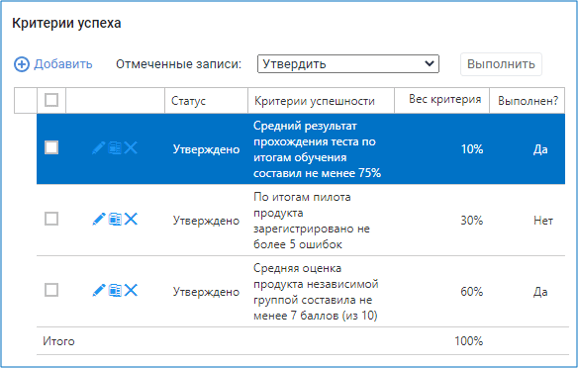578x368 pixels.
Task: Check the box for the 60% criterion
Action: (51, 290)
